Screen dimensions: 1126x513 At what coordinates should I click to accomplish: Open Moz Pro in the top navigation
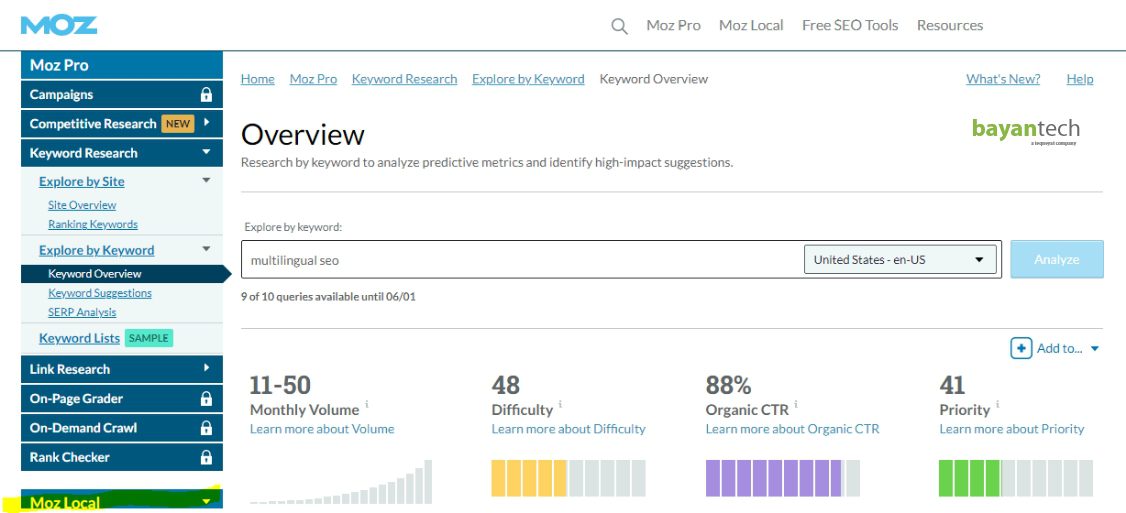pos(674,25)
